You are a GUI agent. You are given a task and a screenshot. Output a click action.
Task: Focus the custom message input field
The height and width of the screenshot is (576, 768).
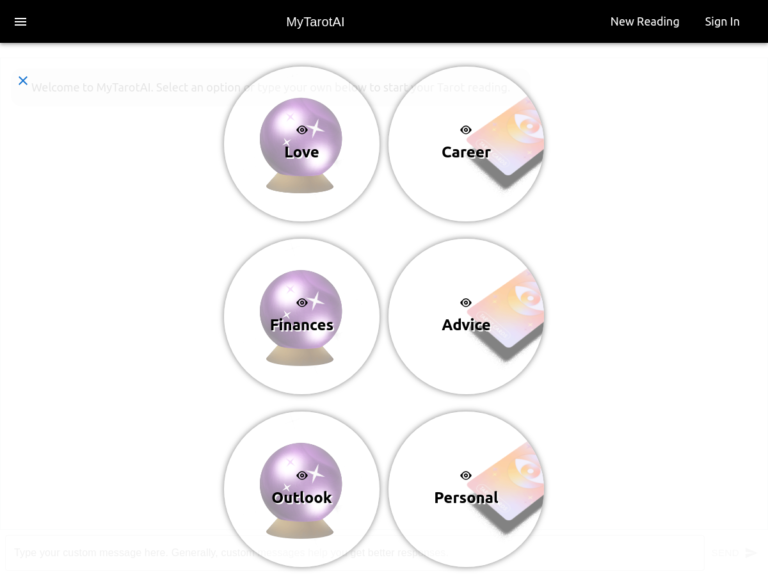coord(355,552)
